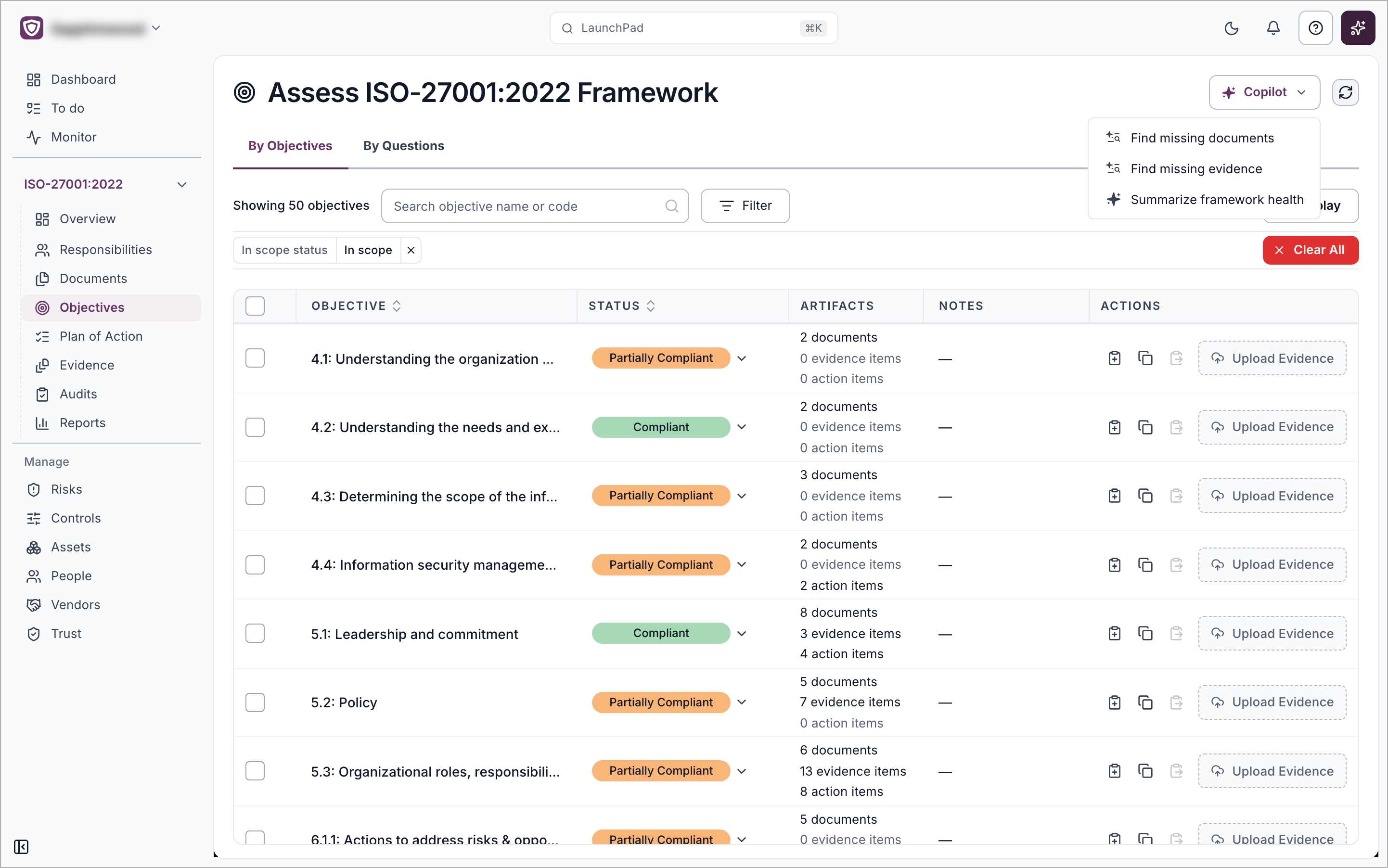Click the refresh icon beside Copilot
Image resolution: width=1388 pixels, height=868 pixels.
pos(1346,92)
